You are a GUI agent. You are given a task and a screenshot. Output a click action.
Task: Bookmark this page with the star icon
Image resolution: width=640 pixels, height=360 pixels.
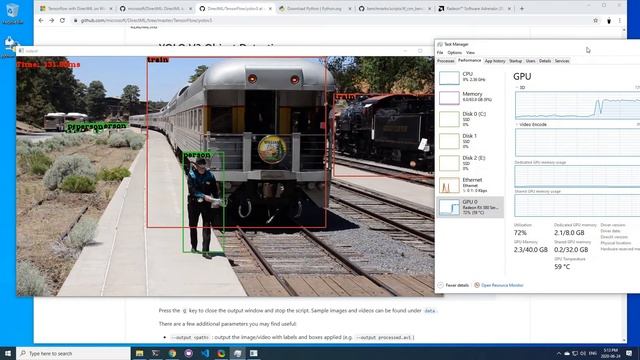point(596,20)
